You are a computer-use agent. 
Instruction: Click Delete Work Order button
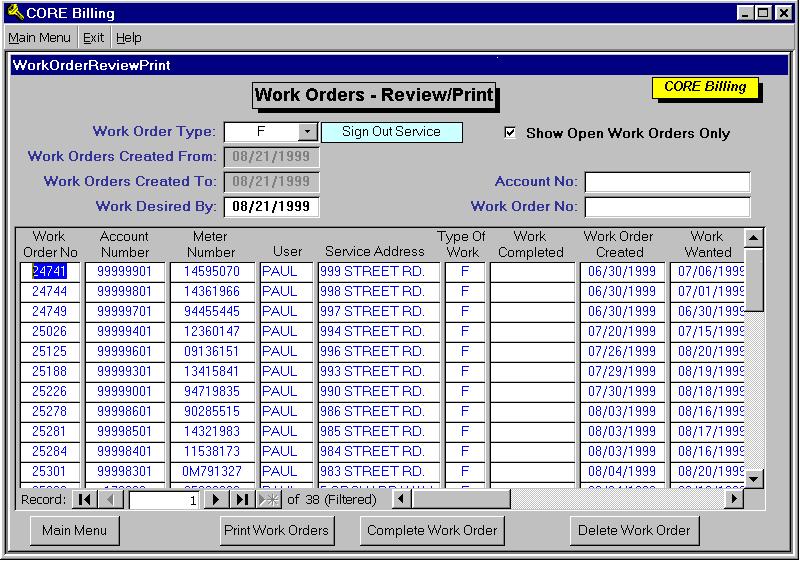[x=634, y=530]
